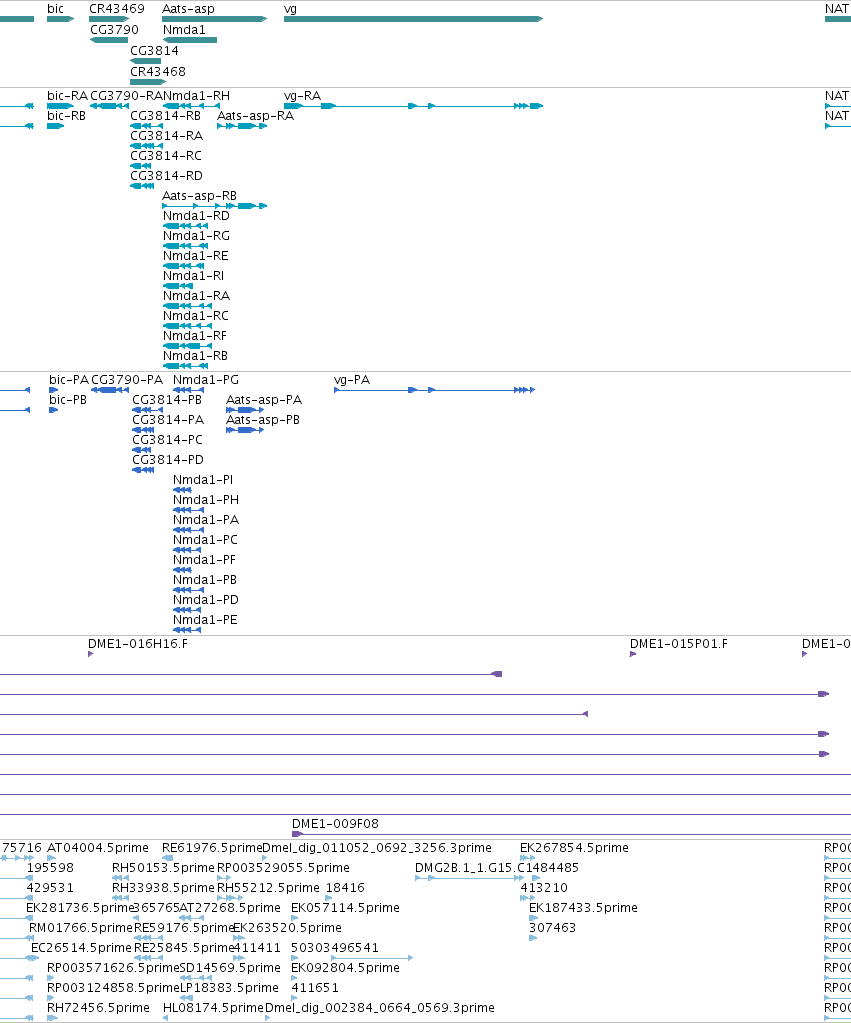Select protein Aats-asp-PA
The height and width of the screenshot is (1023, 851).
tap(245, 410)
